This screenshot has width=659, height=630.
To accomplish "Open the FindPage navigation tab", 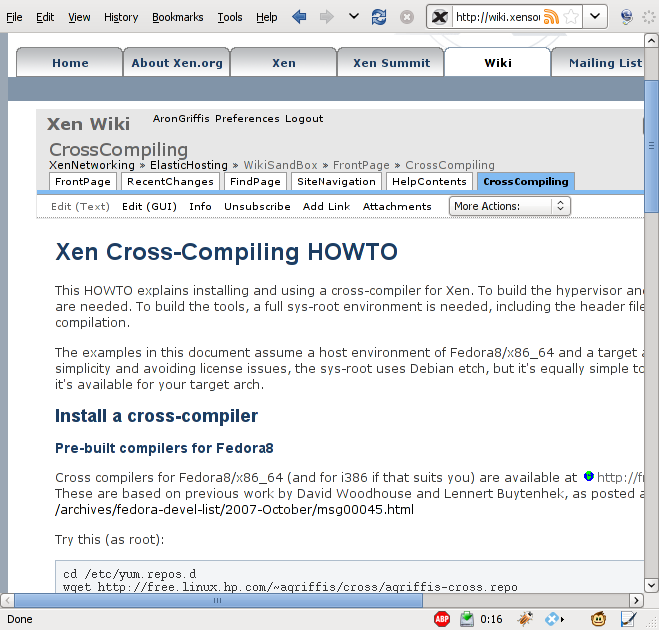I will [x=255, y=182].
